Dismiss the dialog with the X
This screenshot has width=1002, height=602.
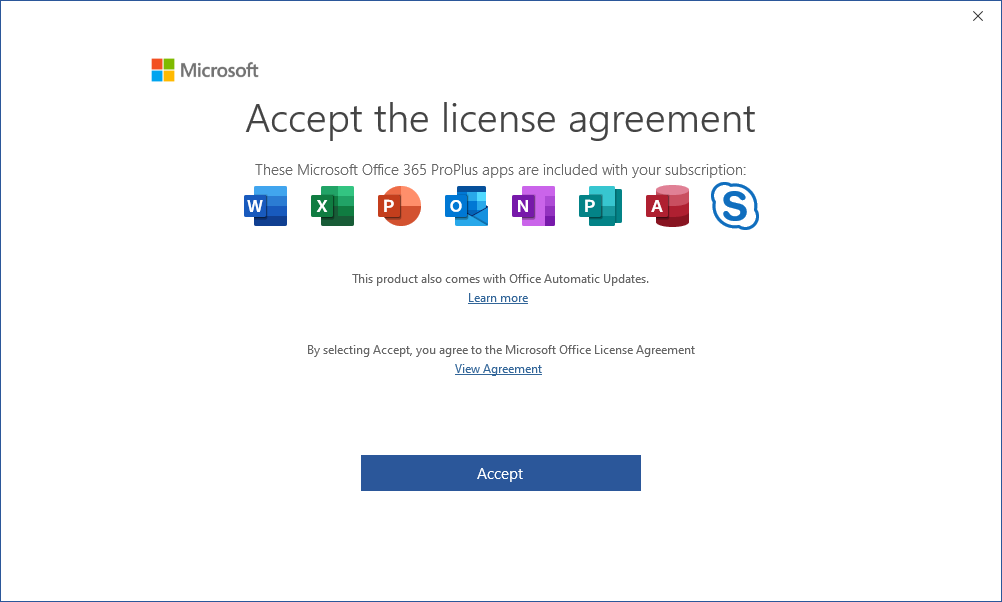[977, 16]
